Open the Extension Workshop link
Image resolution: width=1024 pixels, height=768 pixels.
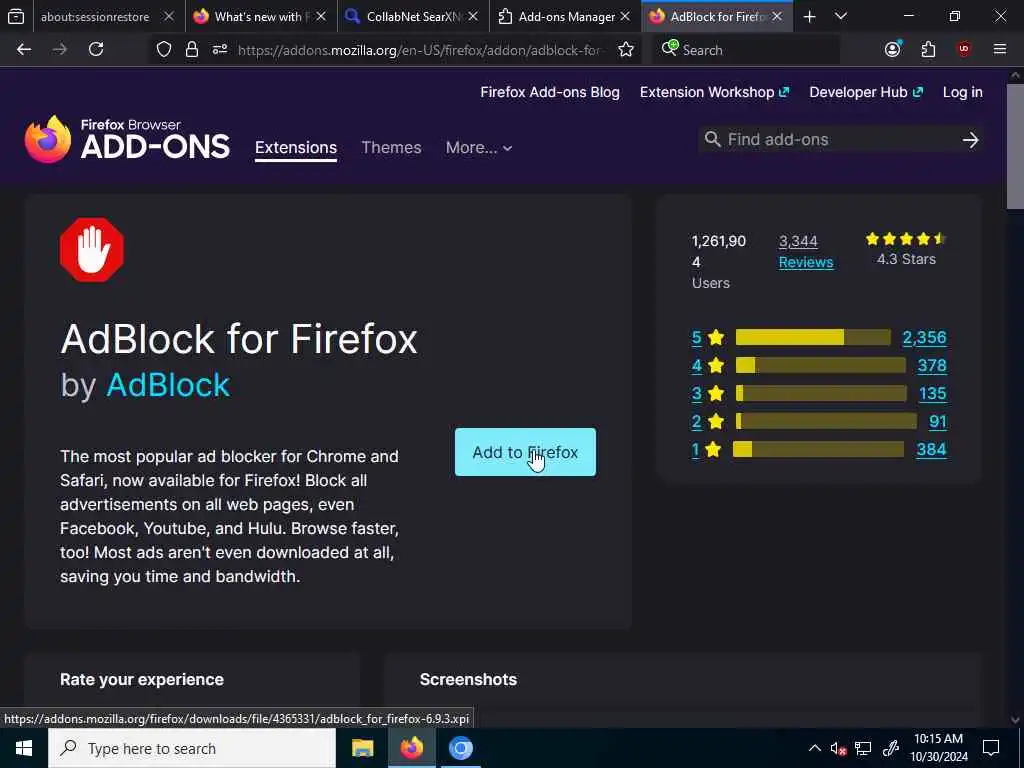click(714, 92)
